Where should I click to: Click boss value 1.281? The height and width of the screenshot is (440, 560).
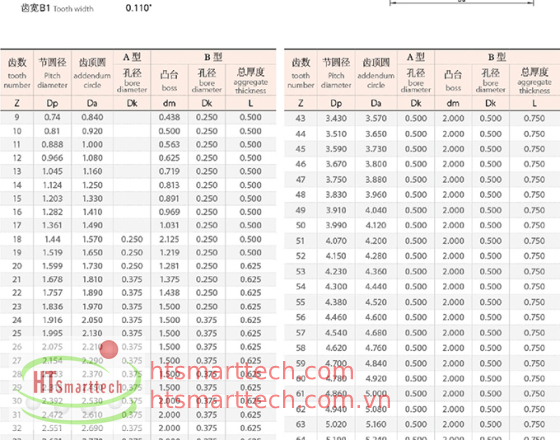169,266
